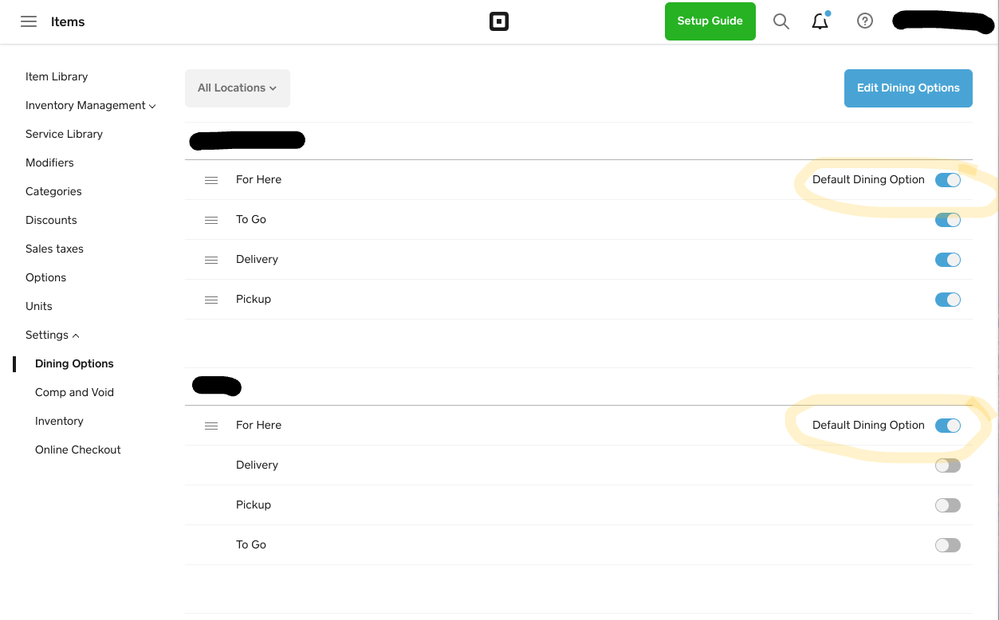
Task: Click the drag handle beside first Pickup
Action: (x=211, y=300)
